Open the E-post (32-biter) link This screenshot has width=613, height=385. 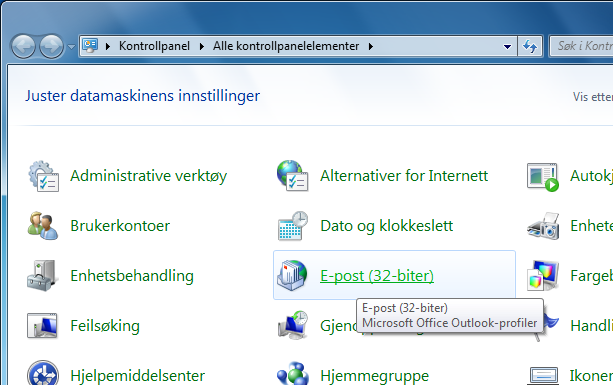coord(377,276)
